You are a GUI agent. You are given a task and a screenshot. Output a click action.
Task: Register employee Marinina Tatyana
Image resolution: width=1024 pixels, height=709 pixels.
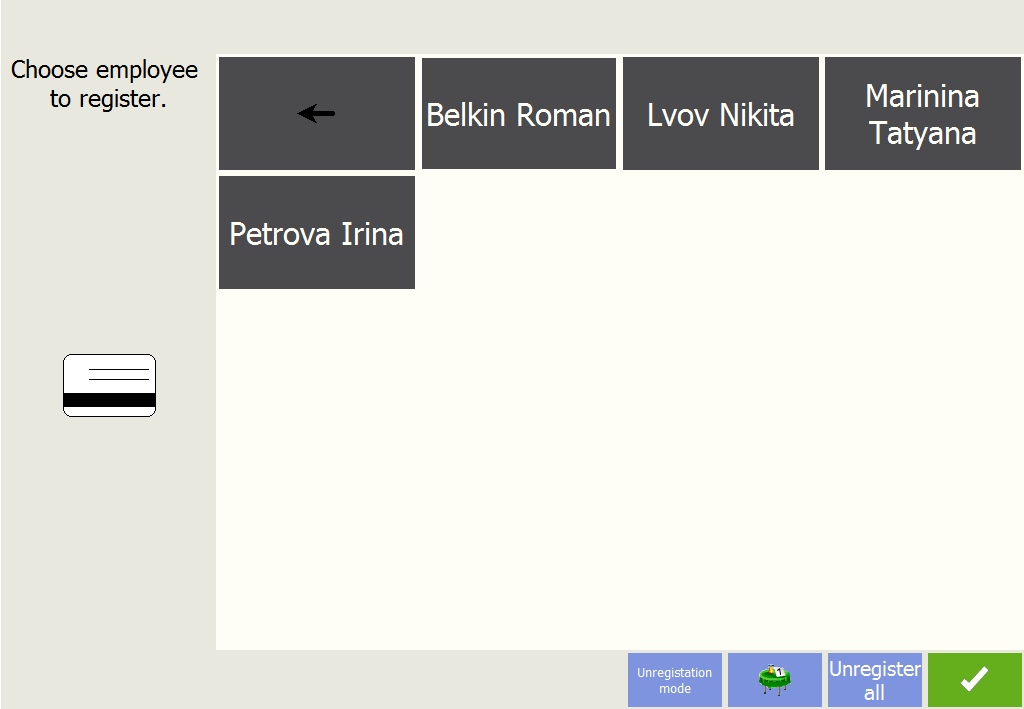(923, 114)
